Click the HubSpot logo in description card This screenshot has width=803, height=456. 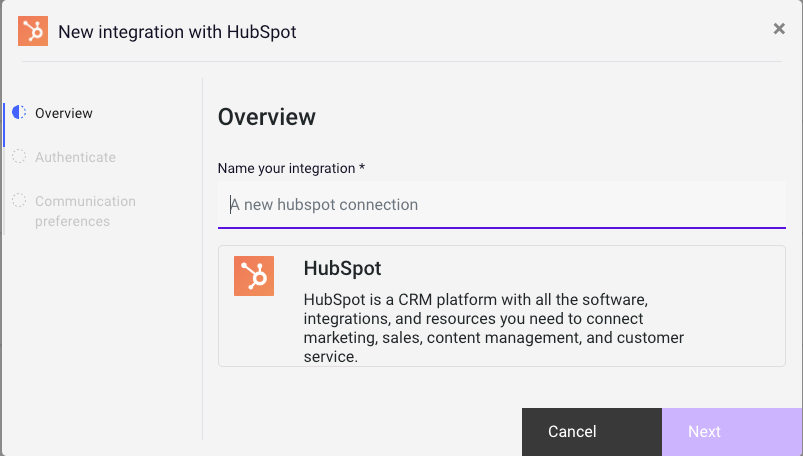254,276
